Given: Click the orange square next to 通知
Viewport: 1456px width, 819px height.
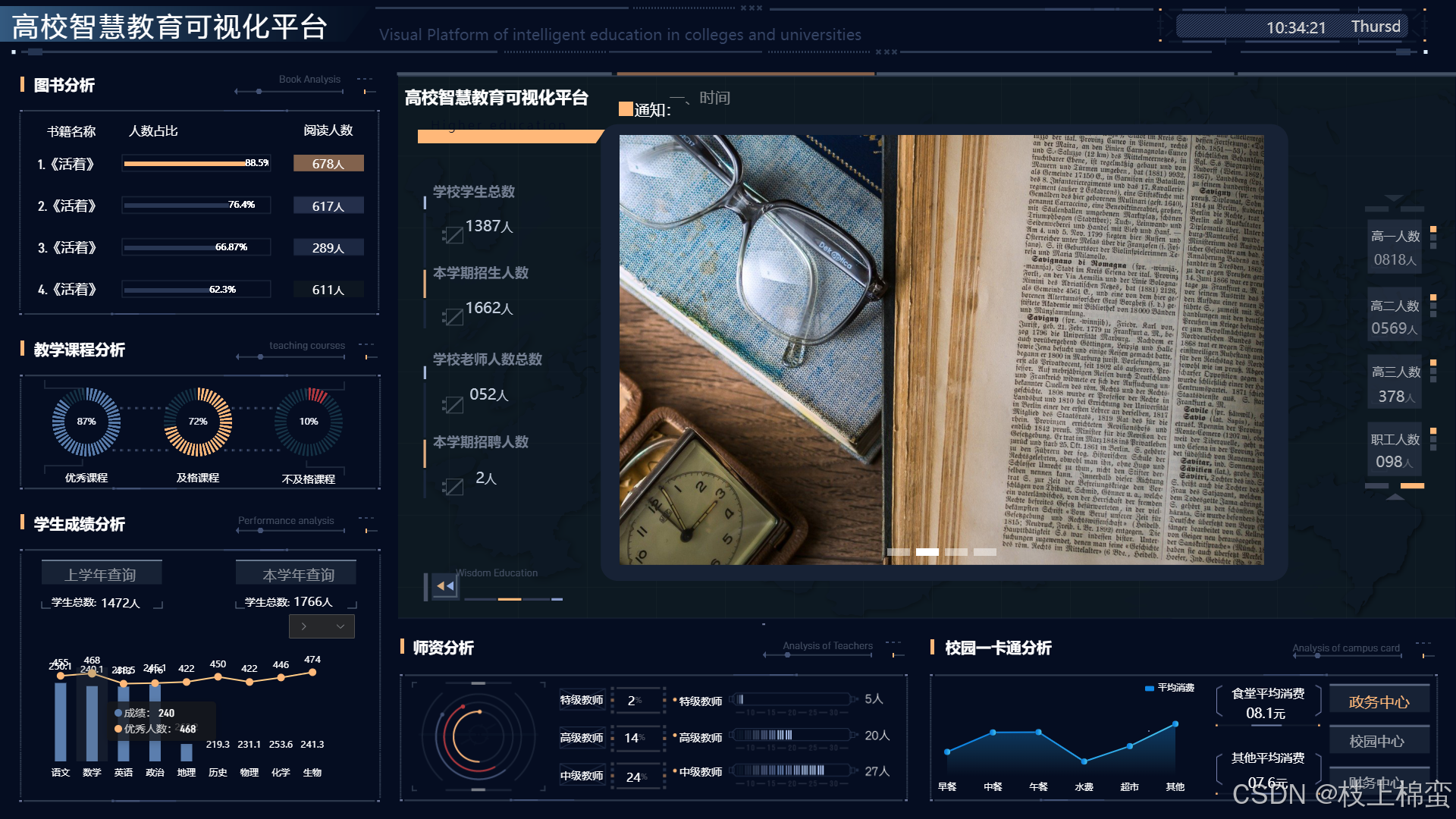Looking at the screenshot, I should click(626, 109).
